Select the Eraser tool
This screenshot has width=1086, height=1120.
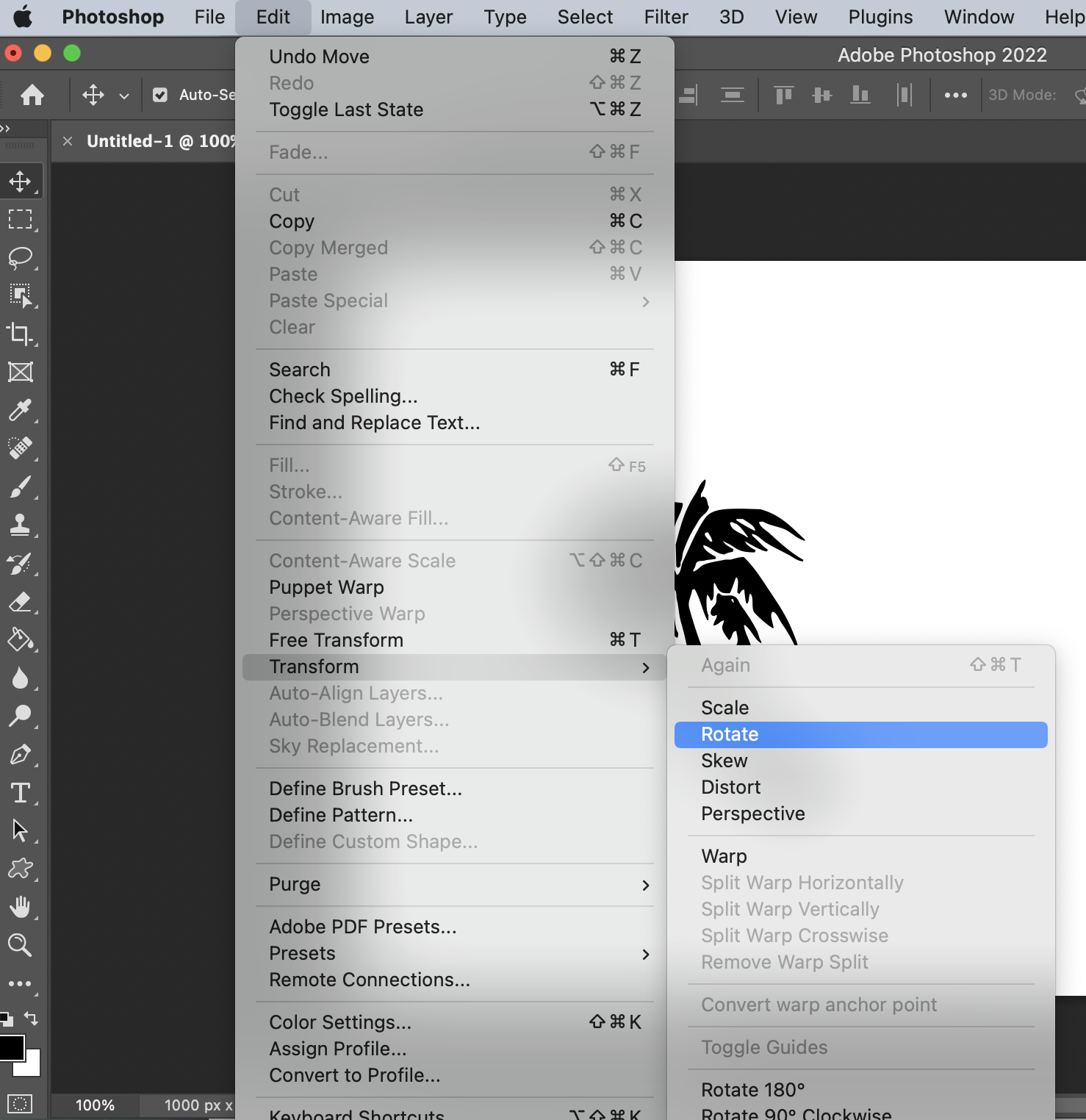pos(21,602)
